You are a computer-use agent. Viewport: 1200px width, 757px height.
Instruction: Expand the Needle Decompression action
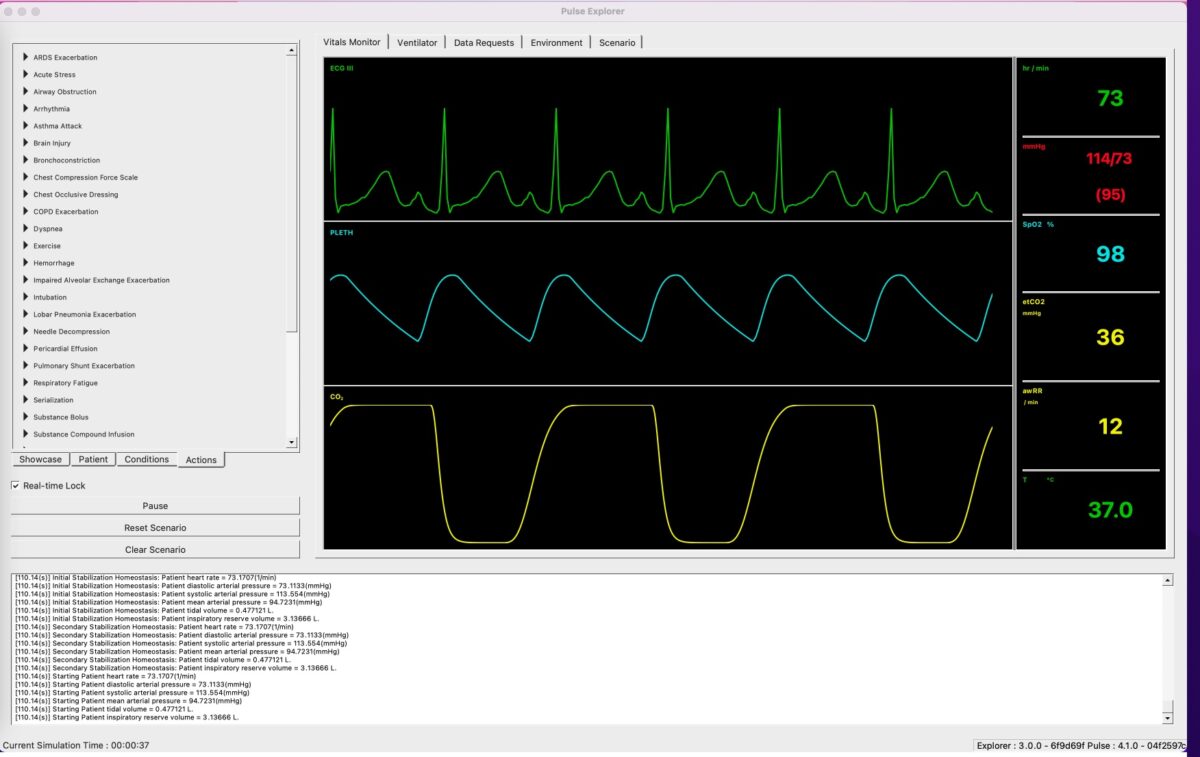24,331
